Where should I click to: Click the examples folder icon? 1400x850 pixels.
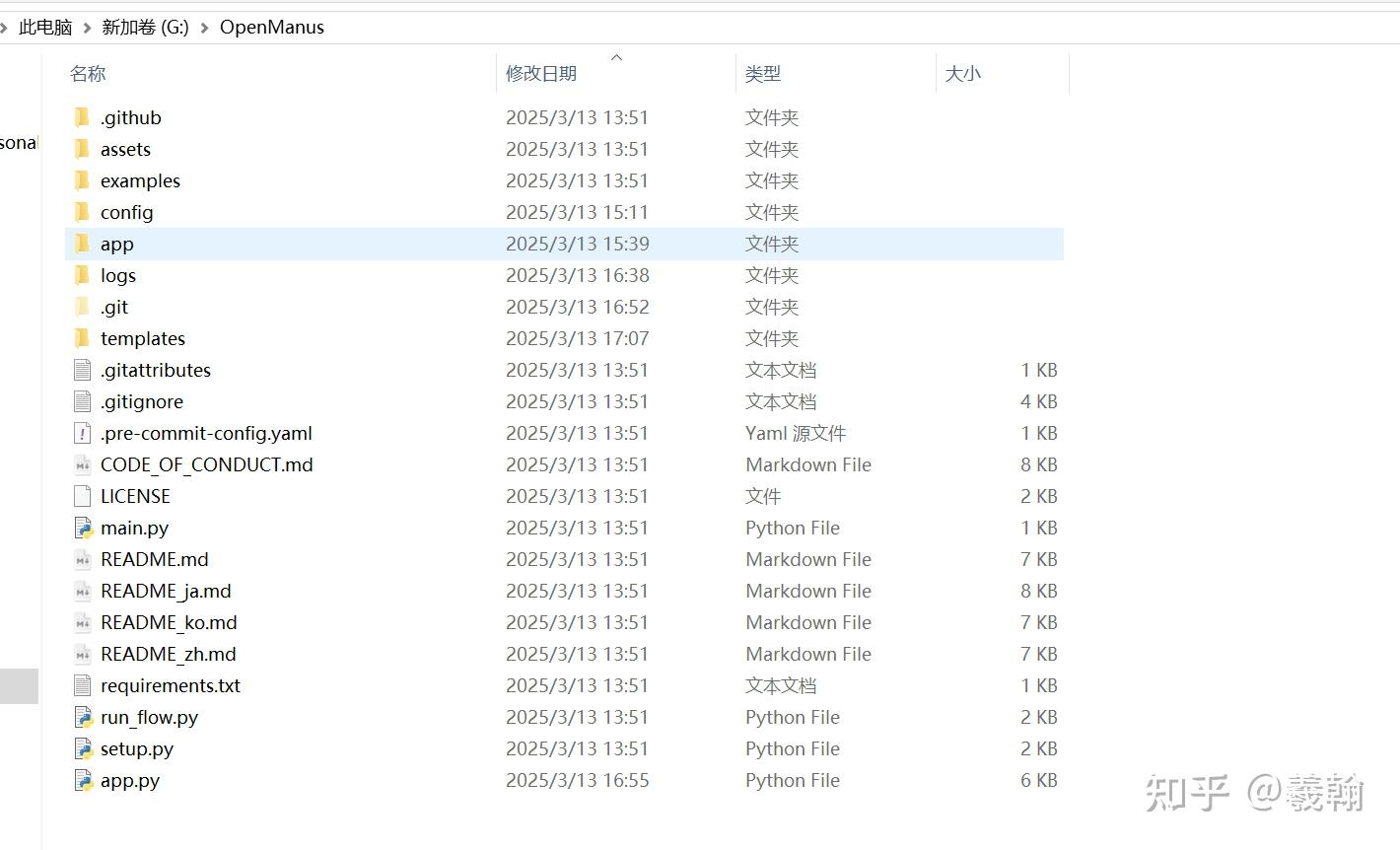(x=82, y=181)
